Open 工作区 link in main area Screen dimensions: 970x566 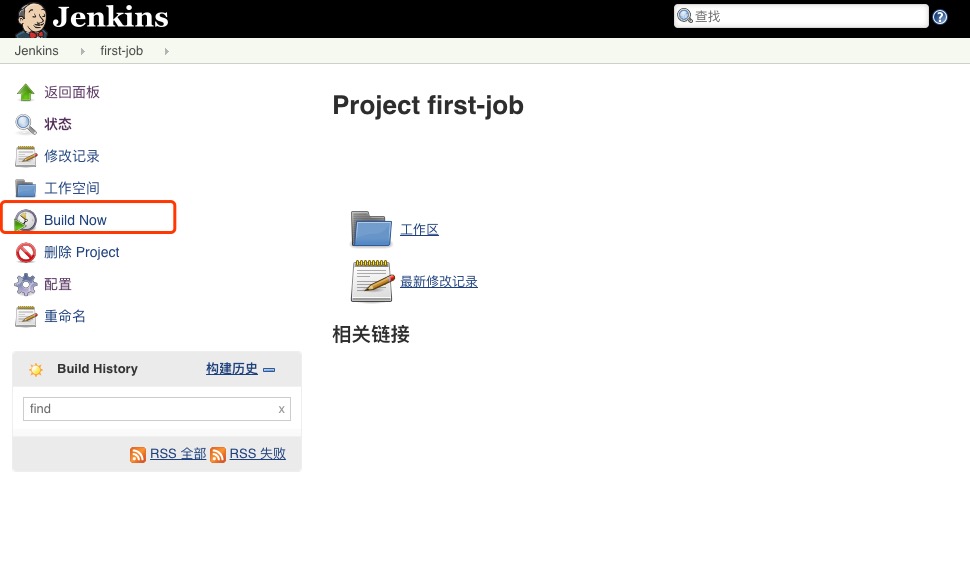(419, 229)
